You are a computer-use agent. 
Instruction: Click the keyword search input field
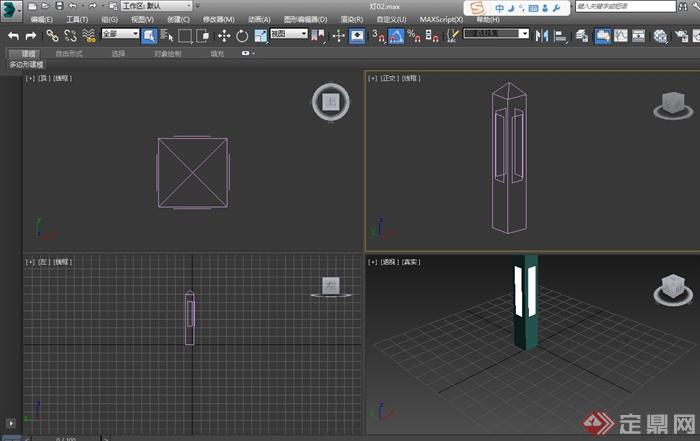click(x=625, y=6)
